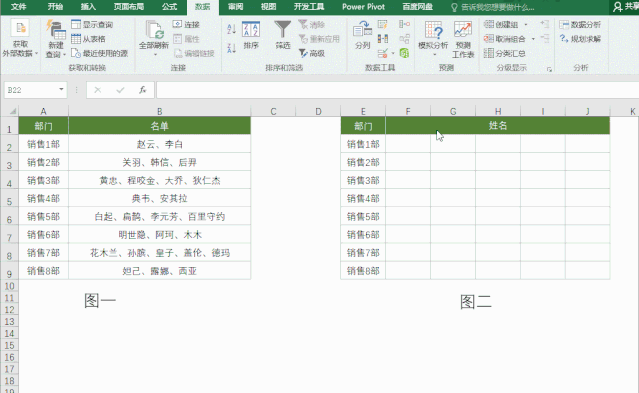
Task: Click Text to Columns (分列)
Action: tap(362, 35)
